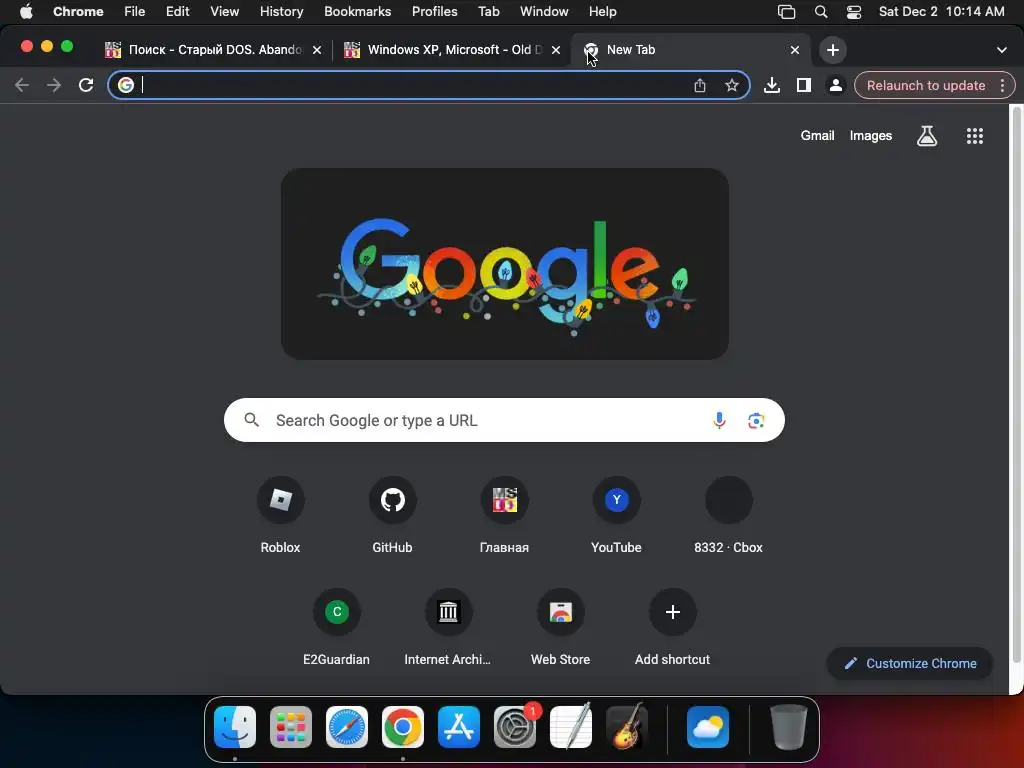Open System Settings from the Dock
This screenshot has height=768, width=1024.
[515, 727]
